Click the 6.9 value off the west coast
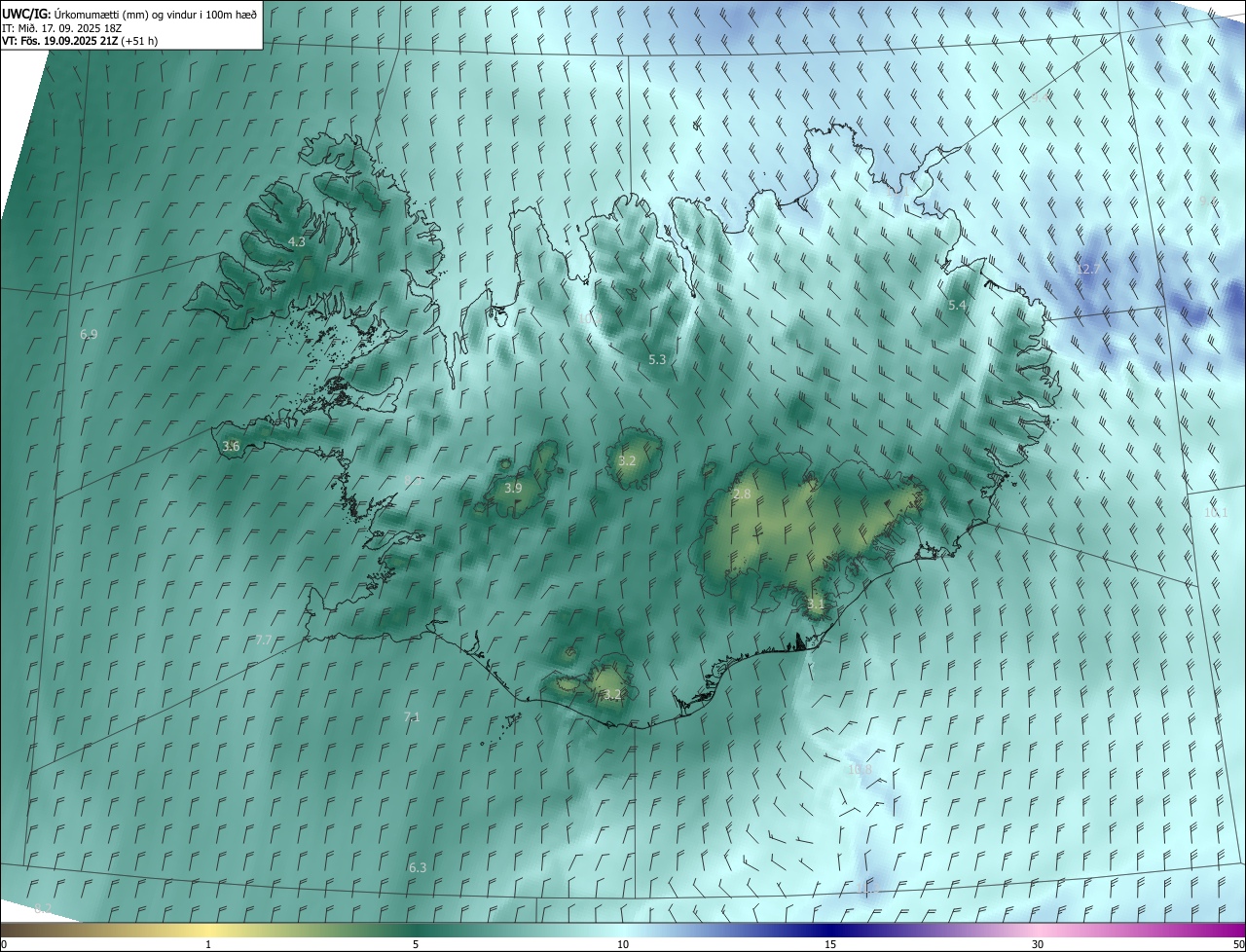 point(89,335)
